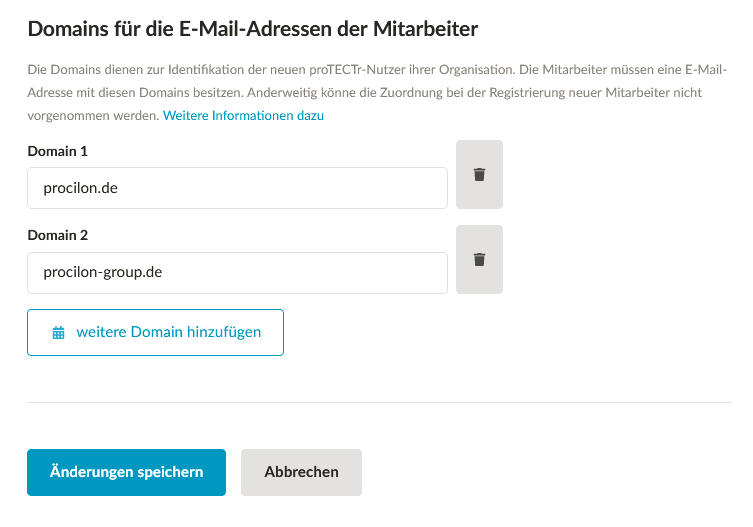Cancel via the "Abbrechen" button
This screenshot has width=753, height=527.
point(301,472)
